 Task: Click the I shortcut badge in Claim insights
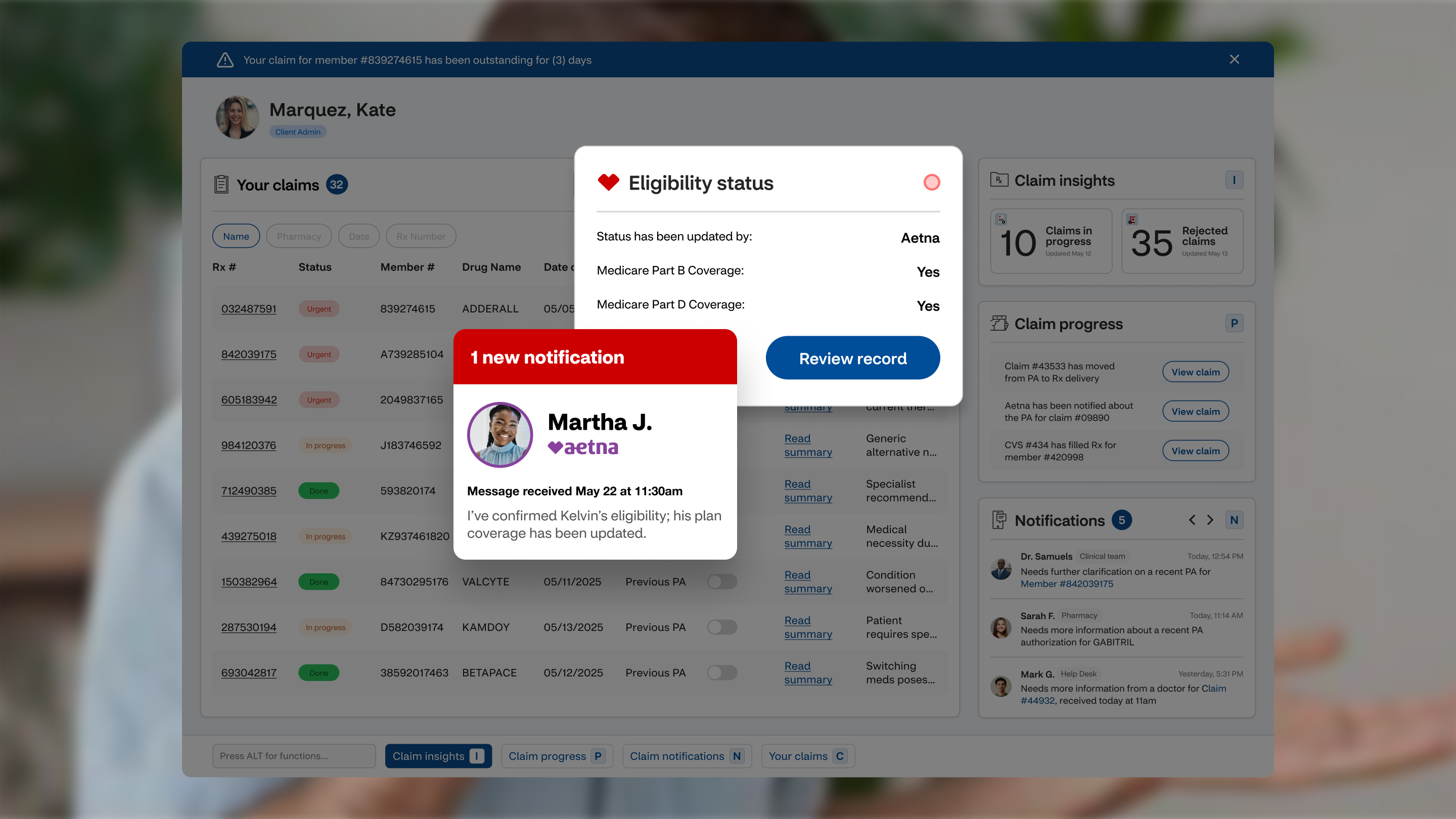pyautogui.click(x=1234, y=180)
